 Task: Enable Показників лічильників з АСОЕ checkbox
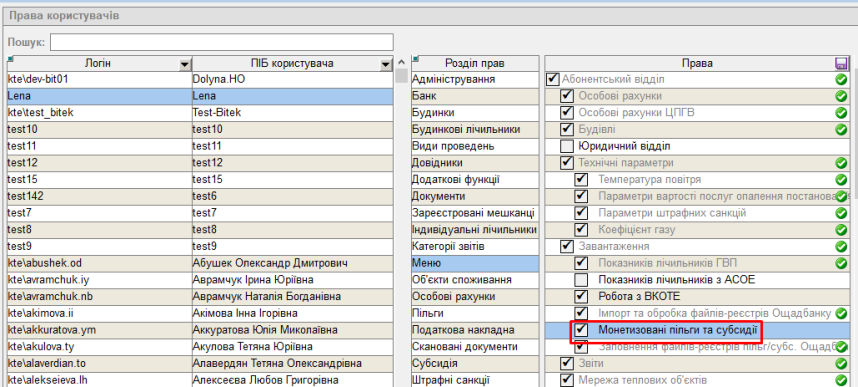(581, 280)
